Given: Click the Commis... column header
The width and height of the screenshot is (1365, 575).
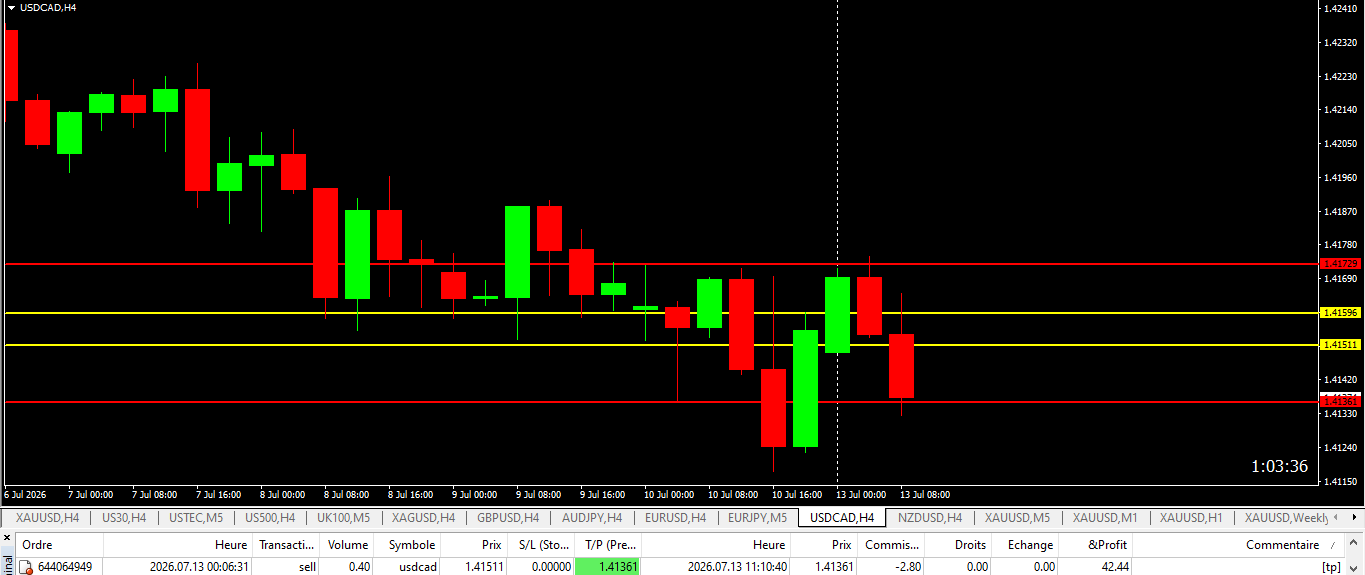Looking at the screenshot, I should coord(891,545).
